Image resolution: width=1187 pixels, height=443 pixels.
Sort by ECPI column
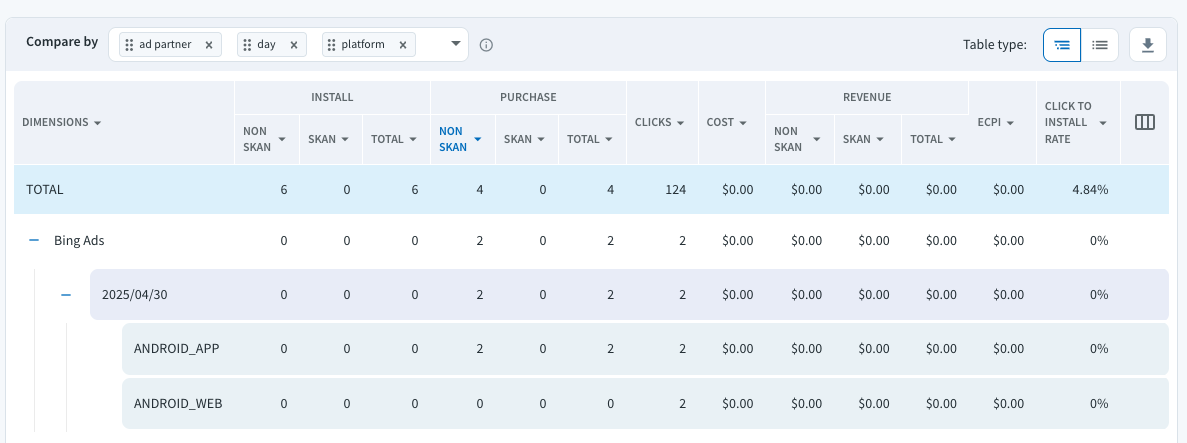pos(1011,123)
